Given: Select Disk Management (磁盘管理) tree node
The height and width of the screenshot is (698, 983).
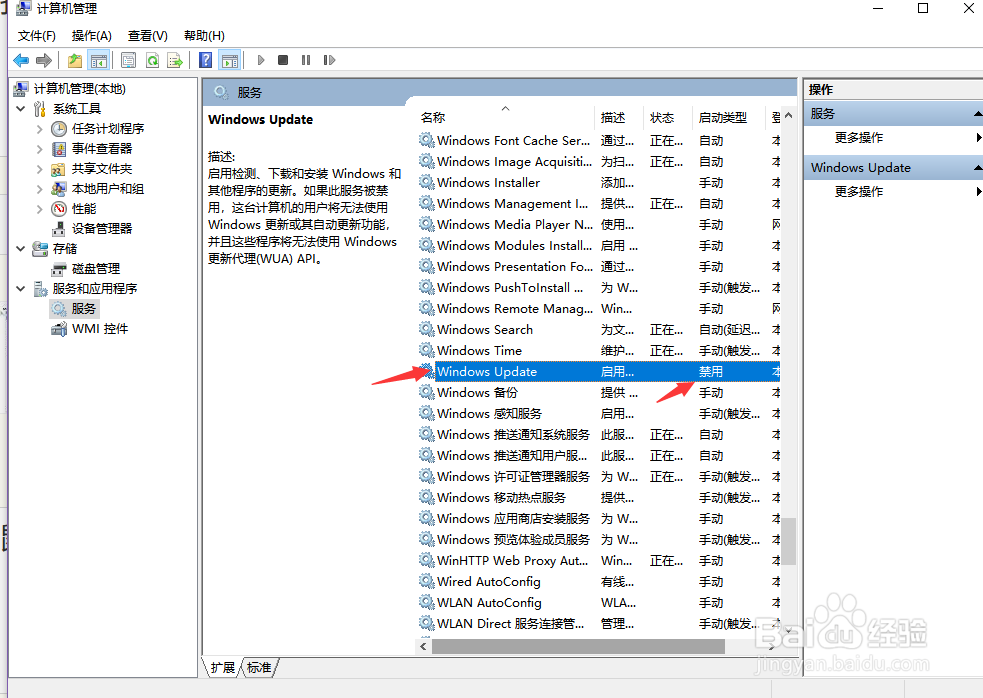Looking at the screenshot, I should 96,268.
